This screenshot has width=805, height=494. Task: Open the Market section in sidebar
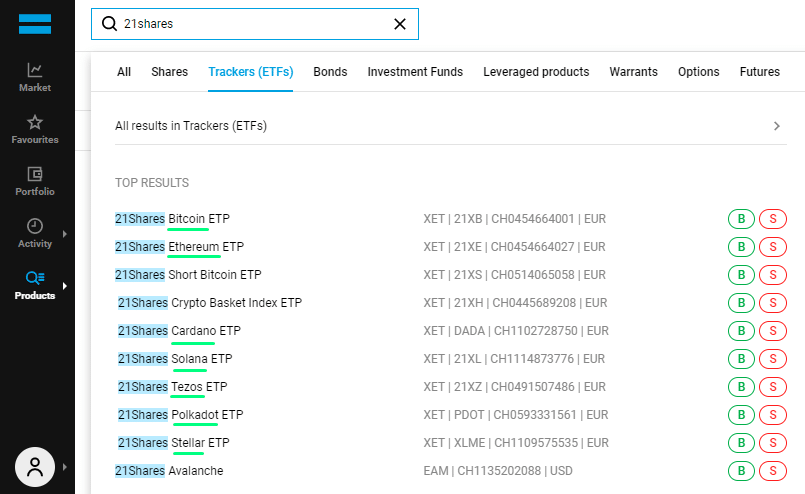click(x=35, y=77)
